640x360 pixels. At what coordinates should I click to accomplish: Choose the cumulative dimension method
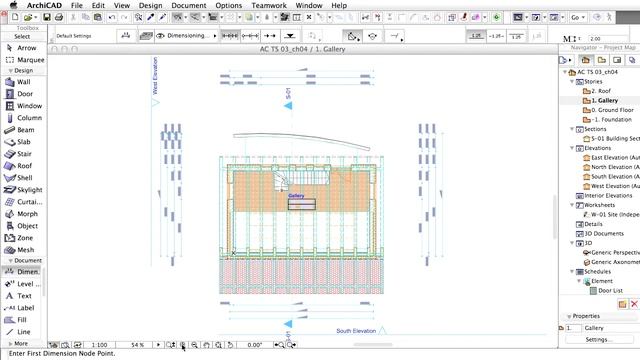pyautogui.click(x=250, y=36)
